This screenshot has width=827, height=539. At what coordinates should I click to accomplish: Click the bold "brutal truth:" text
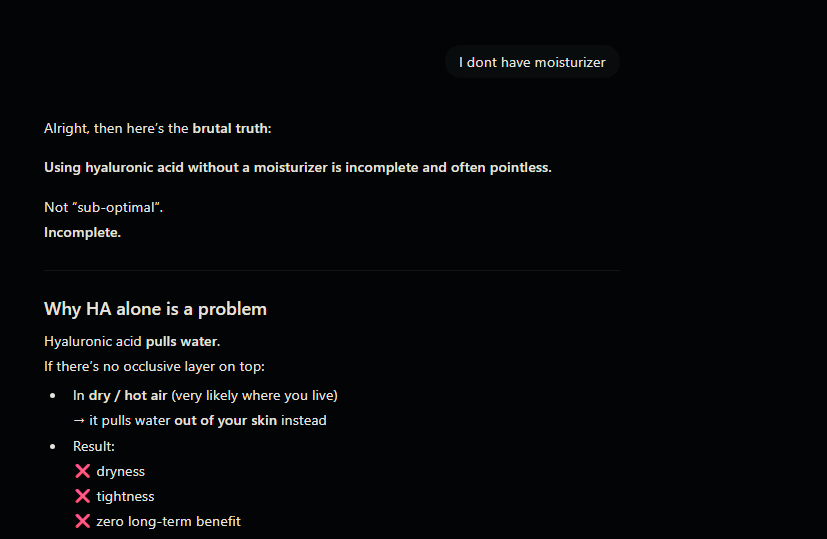(x=232, y=128)
